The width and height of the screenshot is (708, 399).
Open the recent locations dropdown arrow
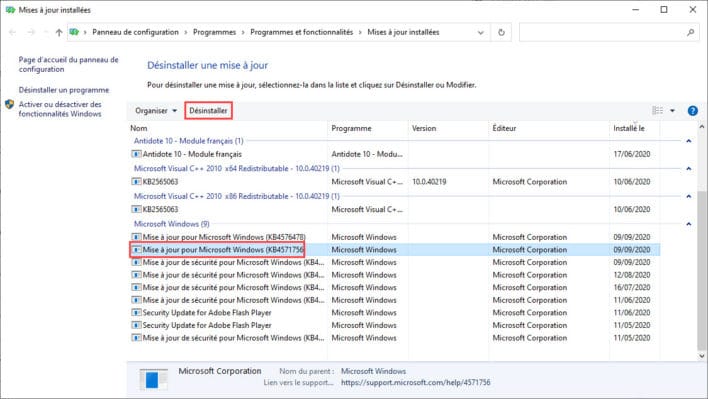click(x=45, y=32)
